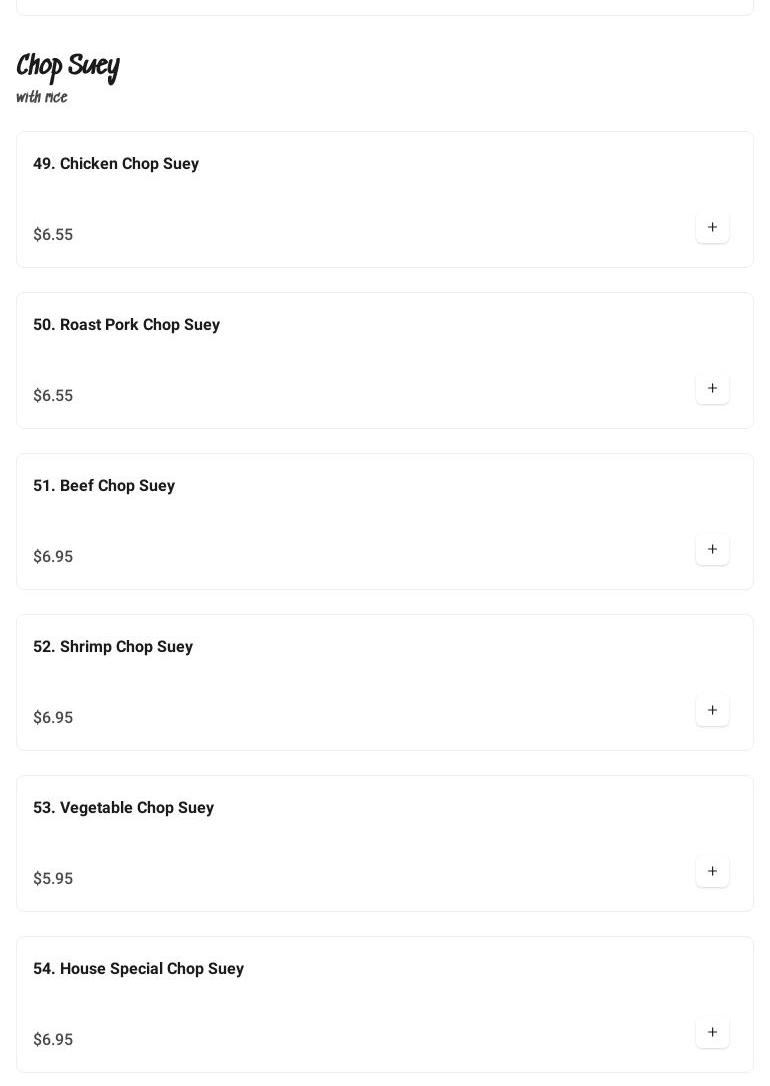Add Beef Chop Suey using plus button
The width and height of the screenshot is (770, 1086).
[712, 549]
